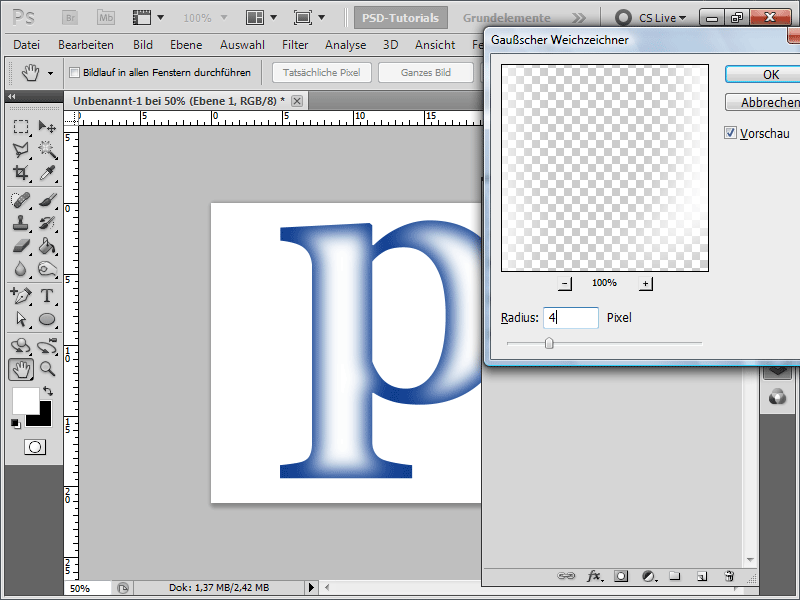Open the Bearbeiten menu

click(x=86, y=45)
